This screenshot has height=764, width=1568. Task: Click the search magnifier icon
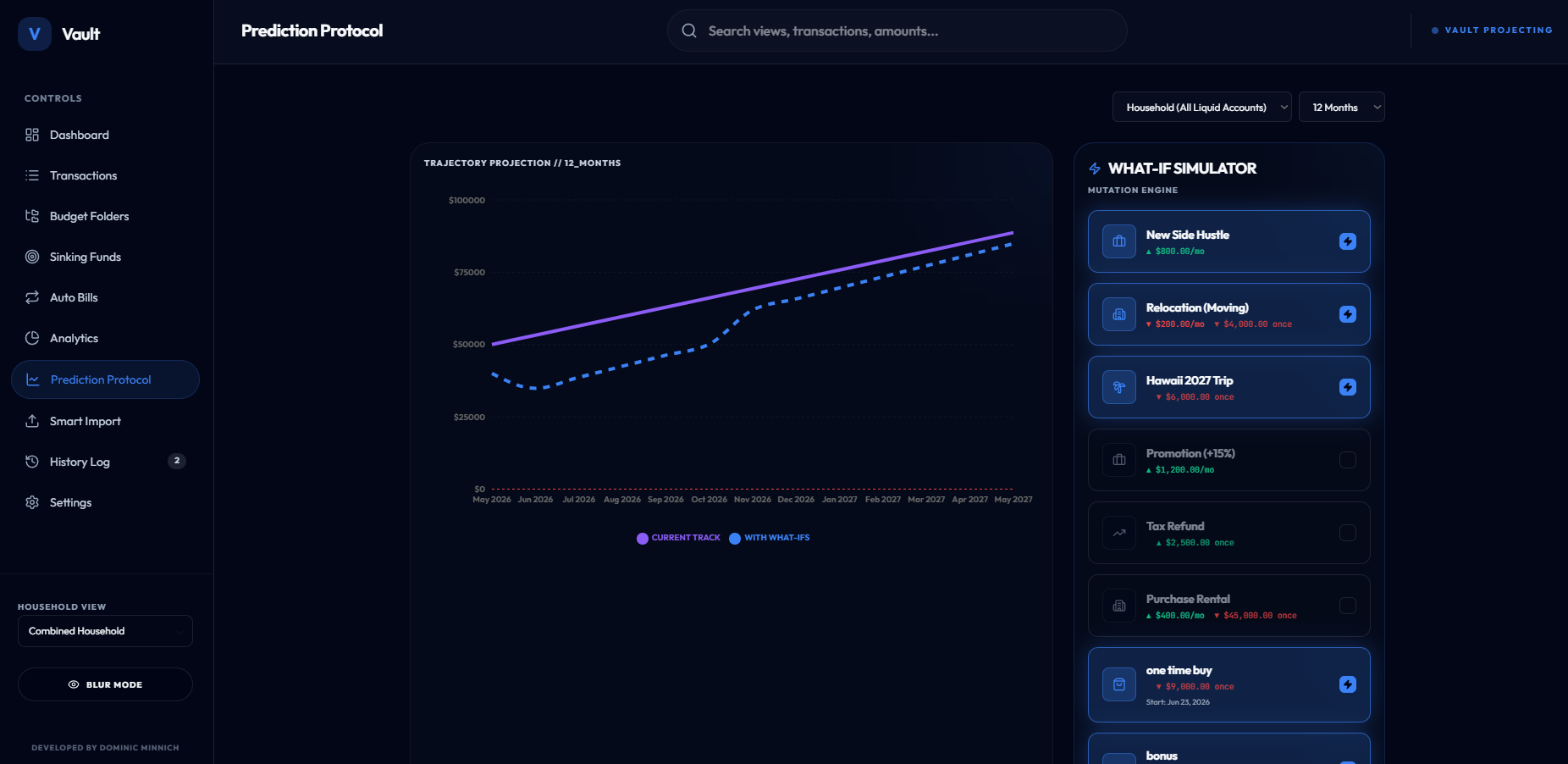689,30
